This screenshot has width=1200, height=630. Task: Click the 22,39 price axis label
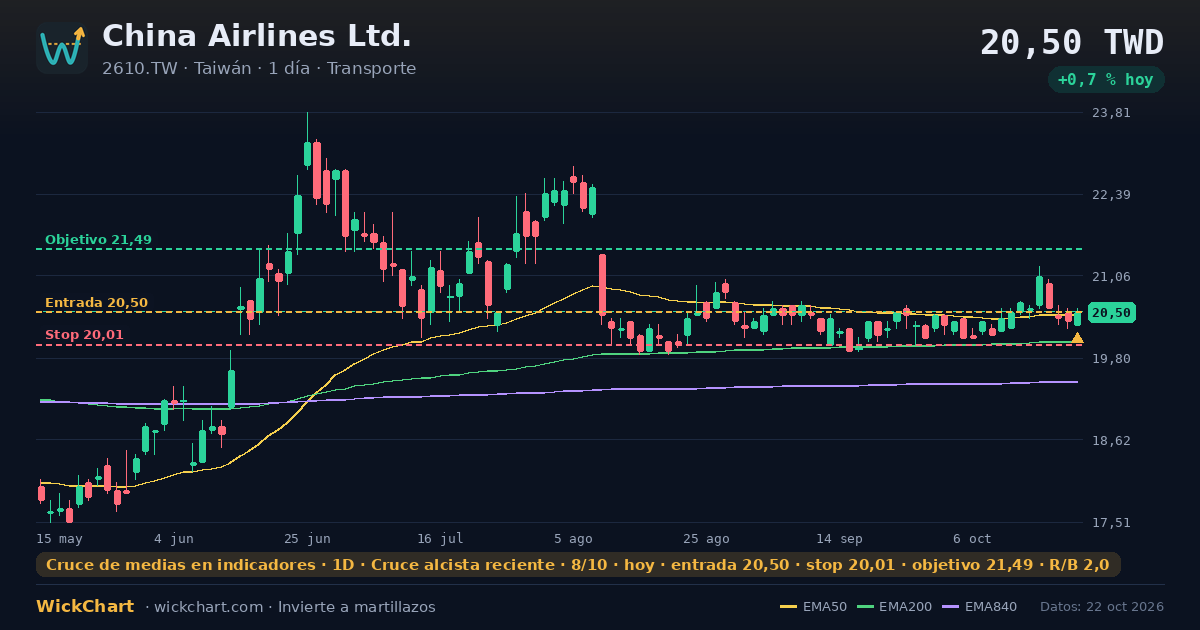(x=1111, y=195)
